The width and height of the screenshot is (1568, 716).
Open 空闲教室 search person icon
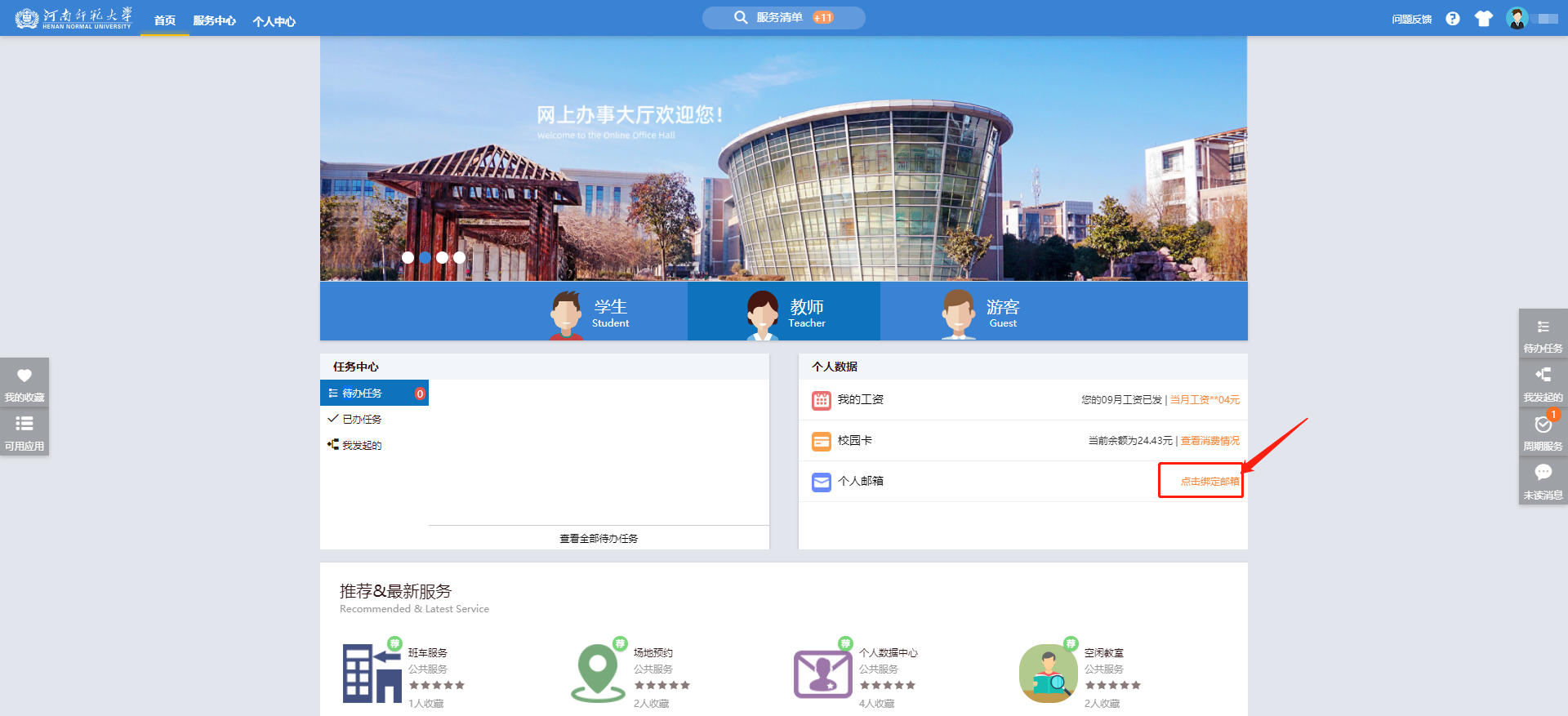pyautogui.click(x=1048, y=674)
